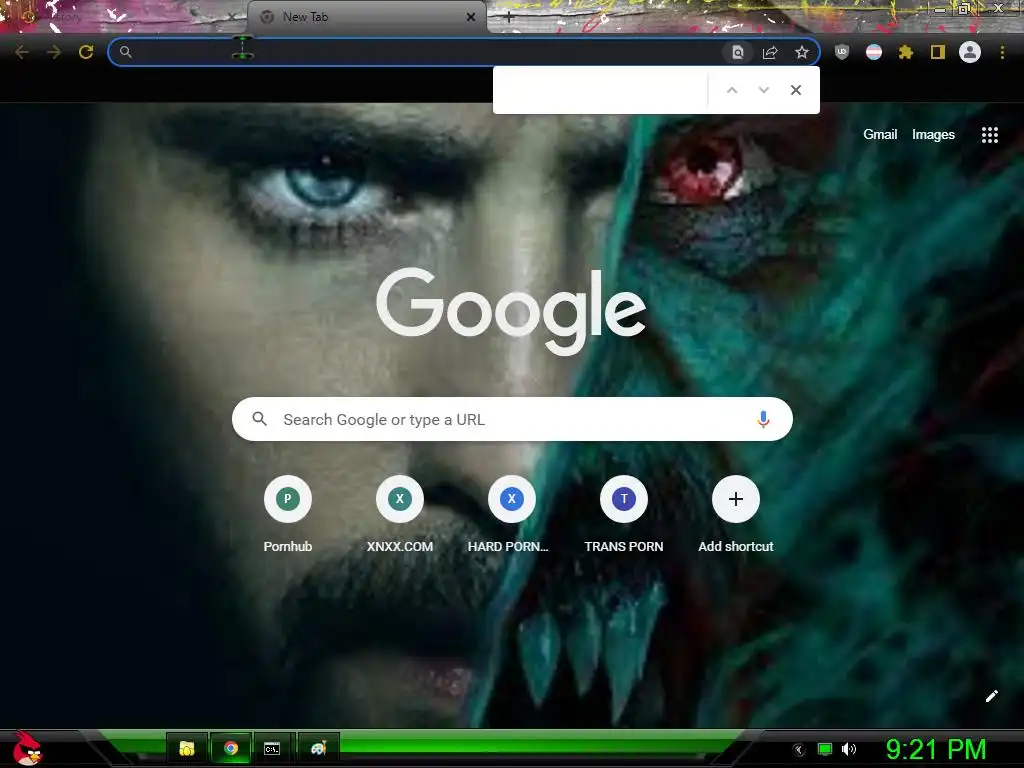Open the XNXX.COM shortcut tile
1024x768 pixels.
(400, 515)
